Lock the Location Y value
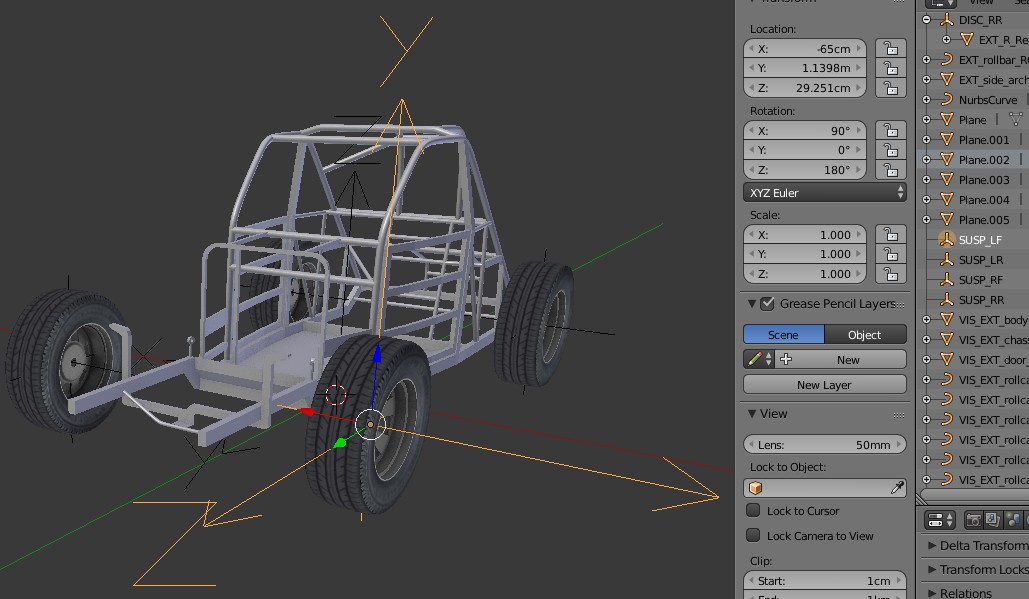Image resolution: width=1029 pixels, height=599 pixels. click(x=891, y=68)
